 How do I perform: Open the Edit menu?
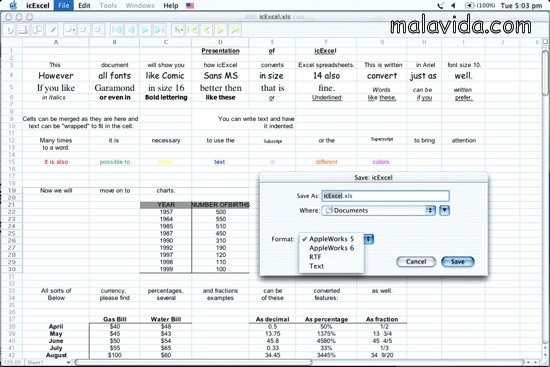(84, 6)
